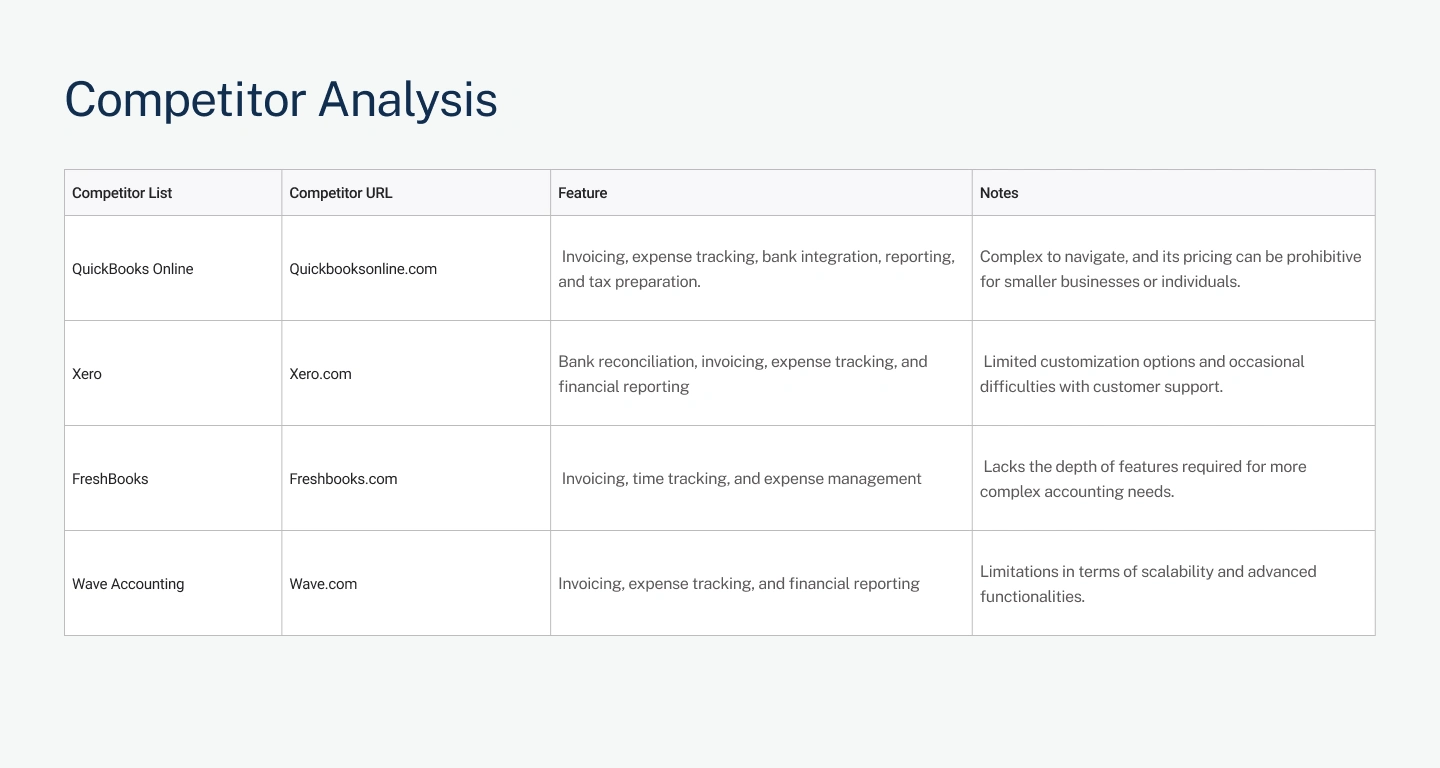This screenshot has width=1440, height=768.
Task: Select the QuickBooks Online cell
Action: tap(133, 269)
